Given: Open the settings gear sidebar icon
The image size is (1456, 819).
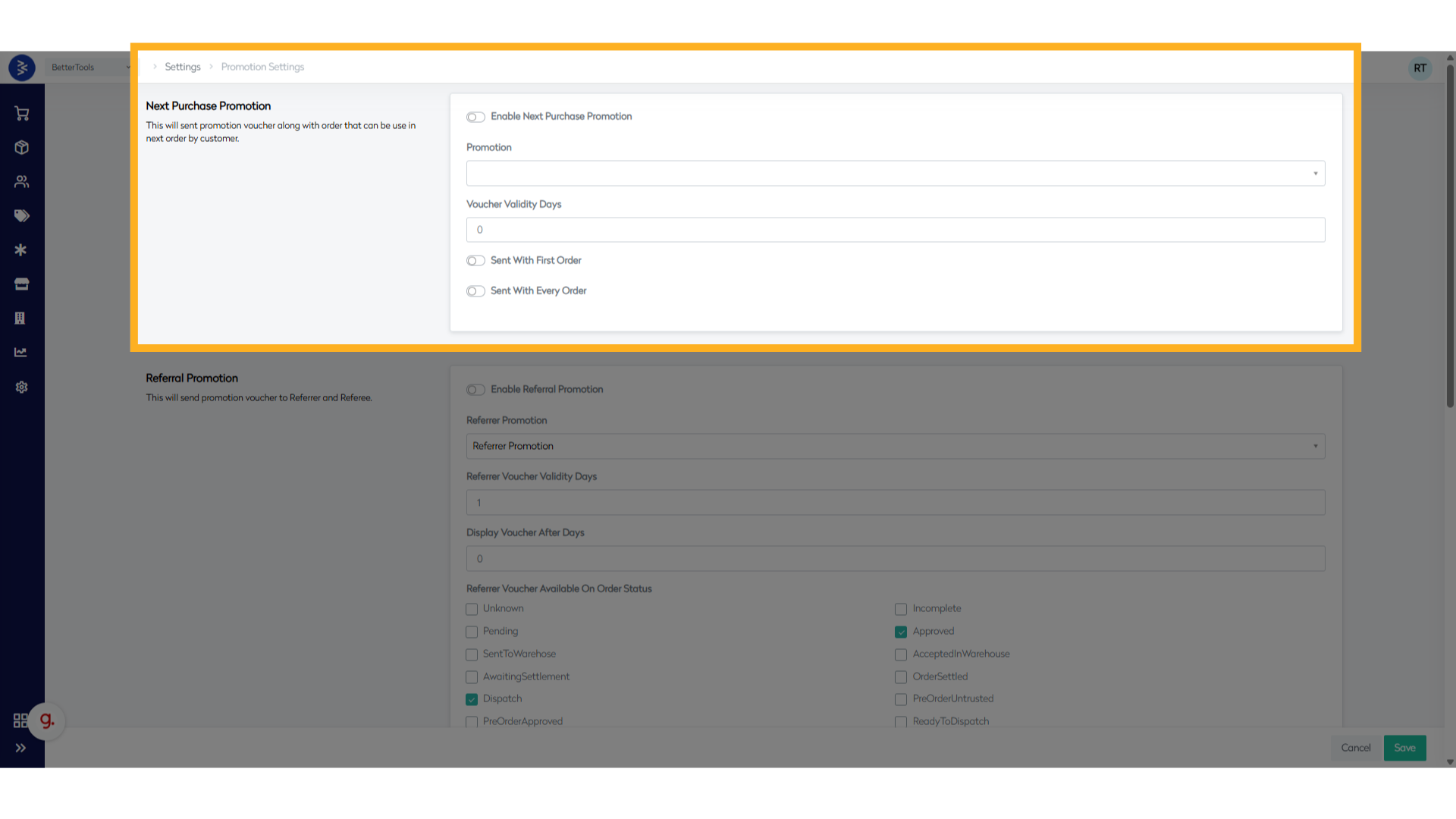Looking at the screenshot, I should tap(21, 388).
